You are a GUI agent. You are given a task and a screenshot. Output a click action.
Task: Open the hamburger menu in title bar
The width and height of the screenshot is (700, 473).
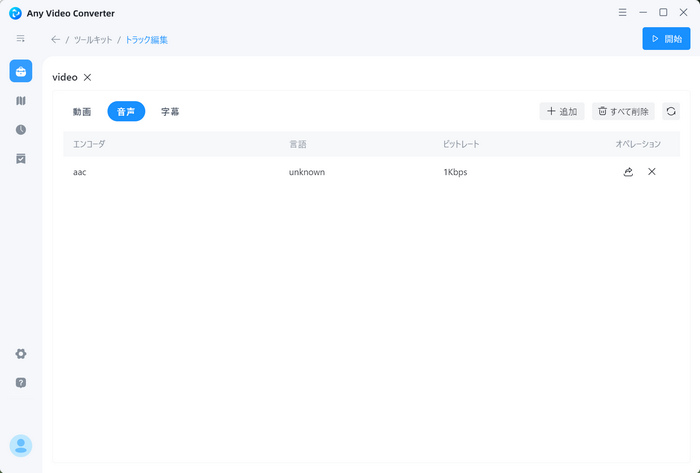click(622, 12)
